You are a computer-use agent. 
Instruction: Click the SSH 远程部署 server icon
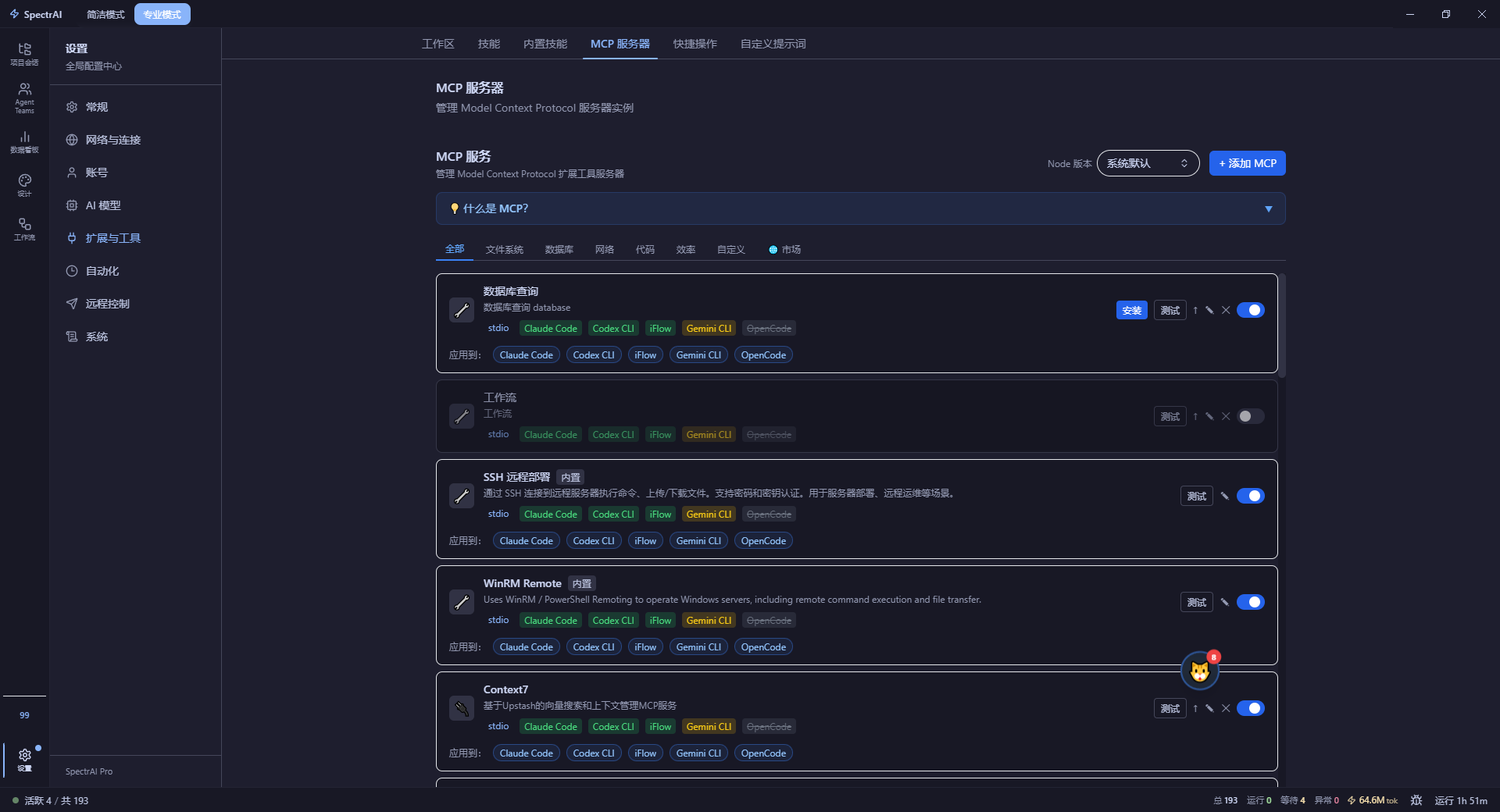[462, 496]
